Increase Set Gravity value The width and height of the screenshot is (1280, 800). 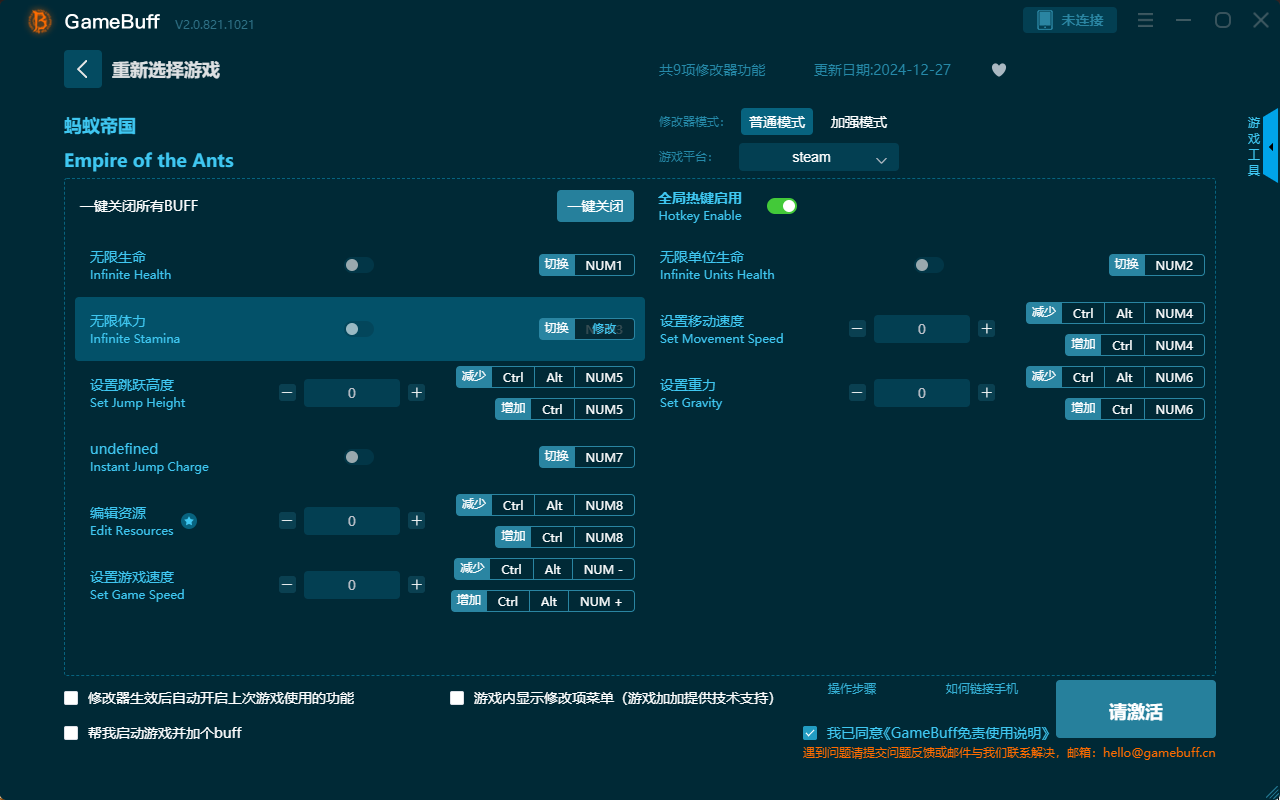tap(987, 393)
